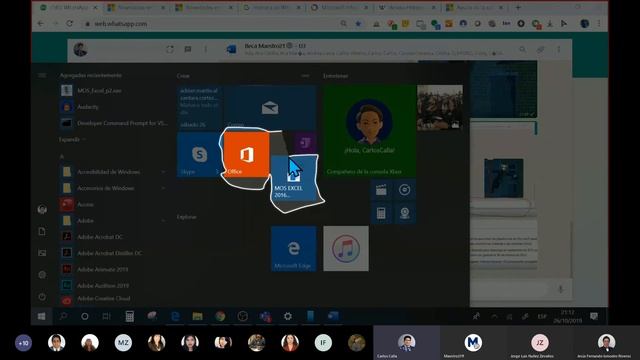Open the Correo mail tile
This screenshot has width=640, height=360.
click(x=270, y=108)
